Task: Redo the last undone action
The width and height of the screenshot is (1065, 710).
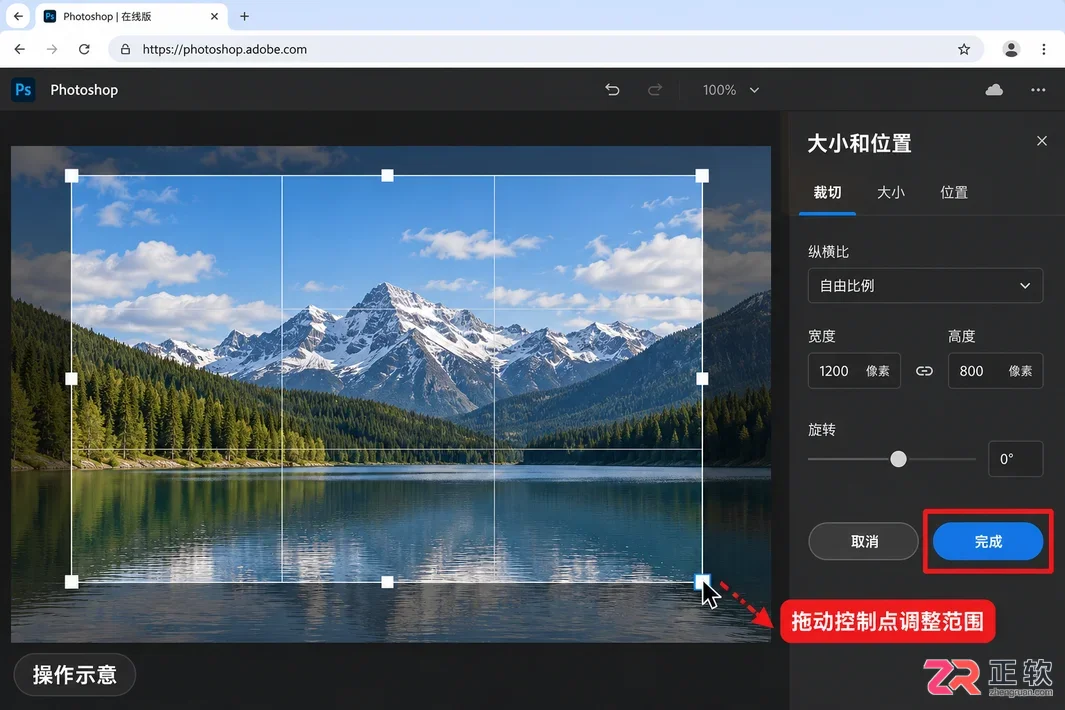Action: (655, 90)
